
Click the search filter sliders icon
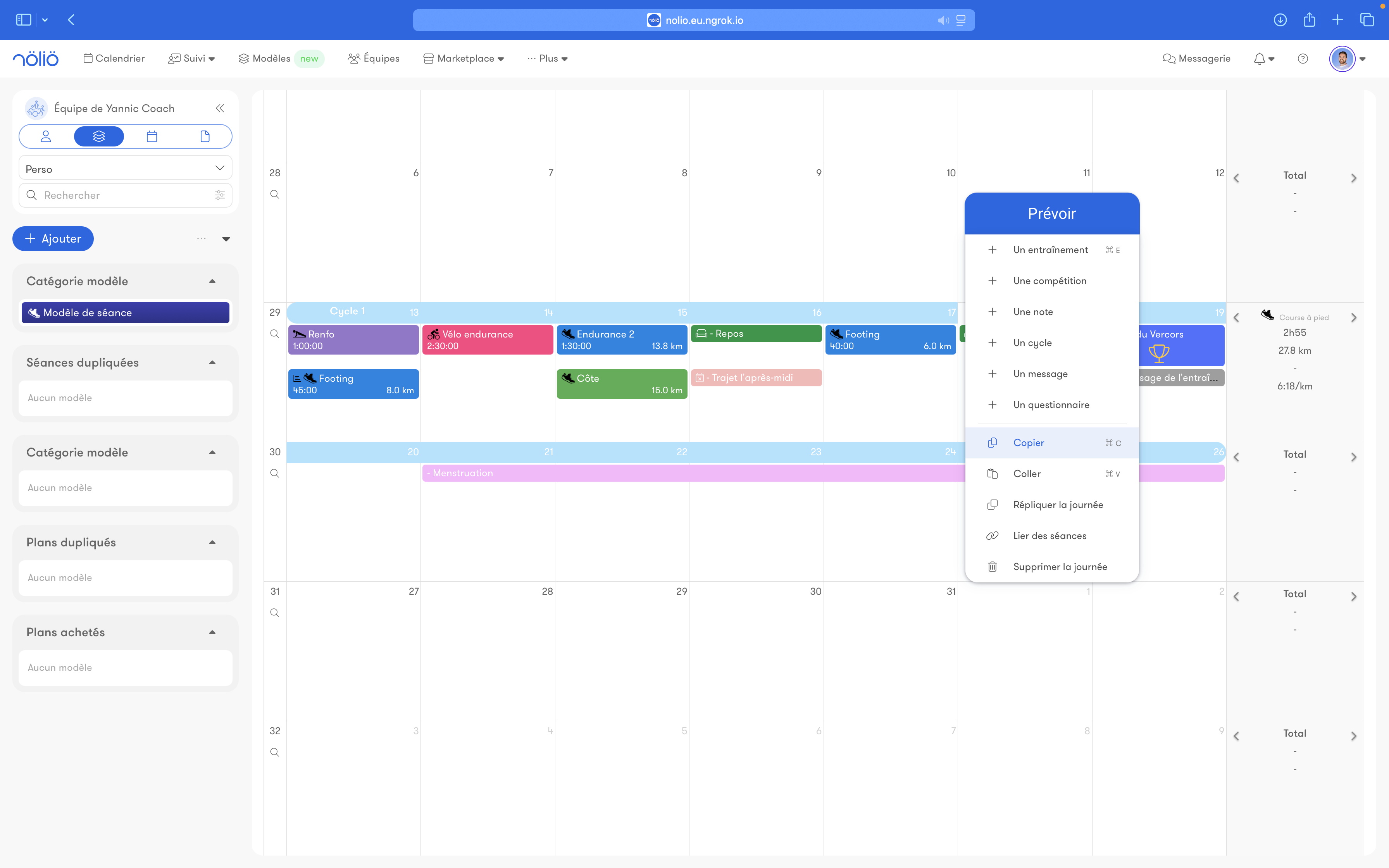tap(219, 195)
